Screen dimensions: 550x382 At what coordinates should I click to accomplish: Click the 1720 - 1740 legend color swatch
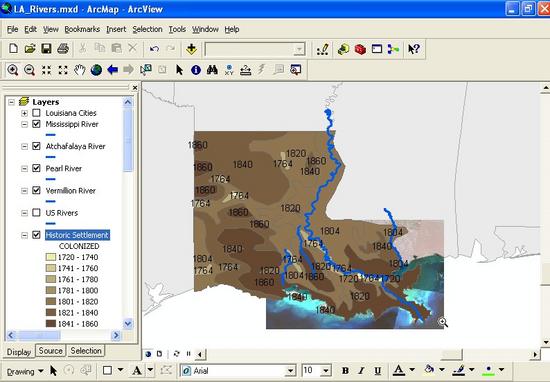tap(51, 257)
